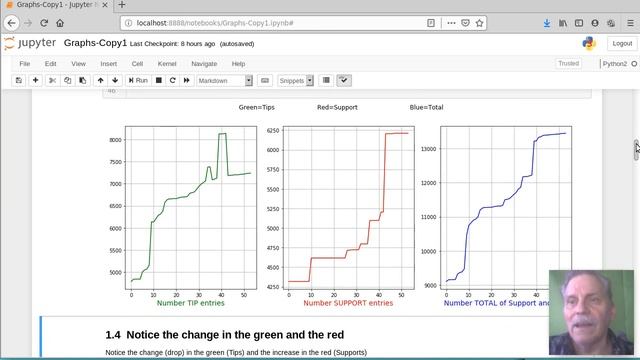Open the Cell menu
Screen dimensions: 640x360
tap(137, 64)
